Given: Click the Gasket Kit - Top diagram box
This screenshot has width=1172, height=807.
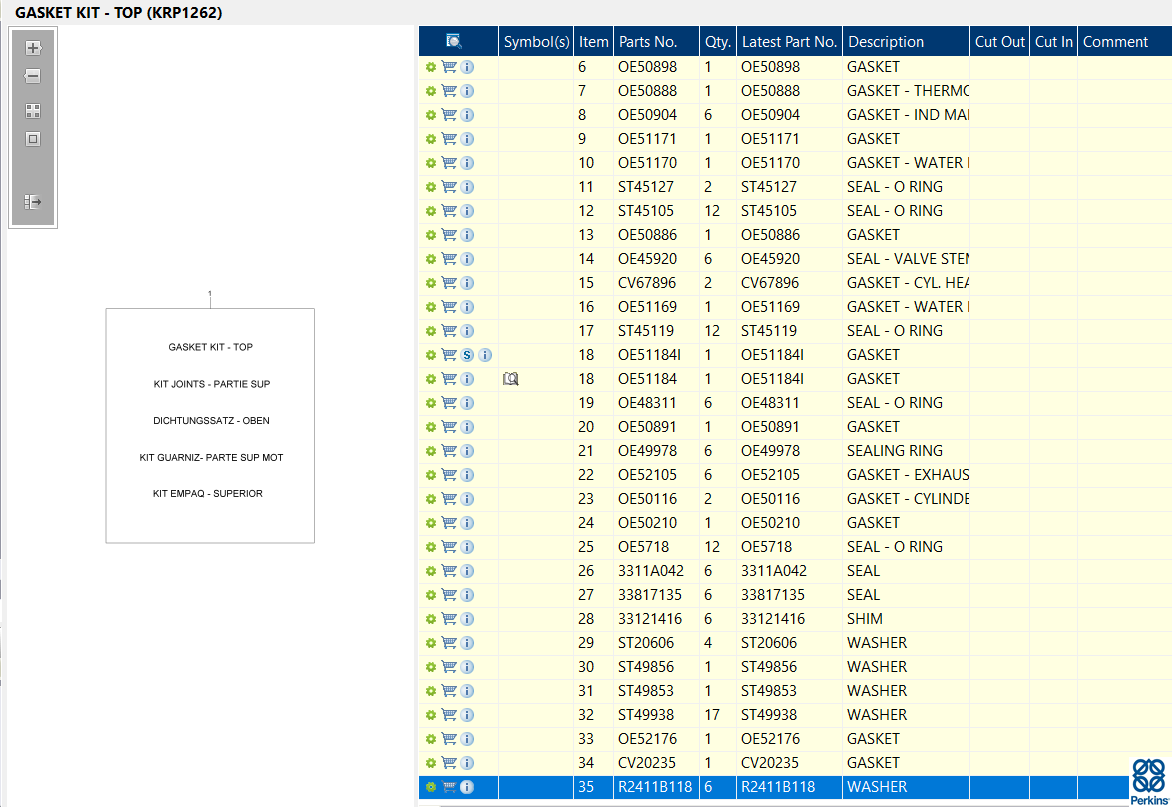Looking at the screenshot, I should [x=210, y=425].
